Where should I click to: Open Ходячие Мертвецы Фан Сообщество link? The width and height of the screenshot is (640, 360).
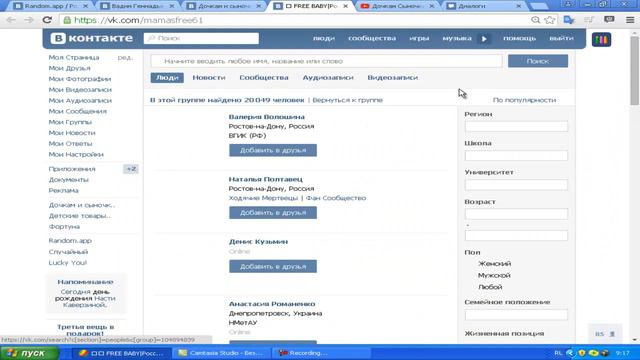coord(297,198)
